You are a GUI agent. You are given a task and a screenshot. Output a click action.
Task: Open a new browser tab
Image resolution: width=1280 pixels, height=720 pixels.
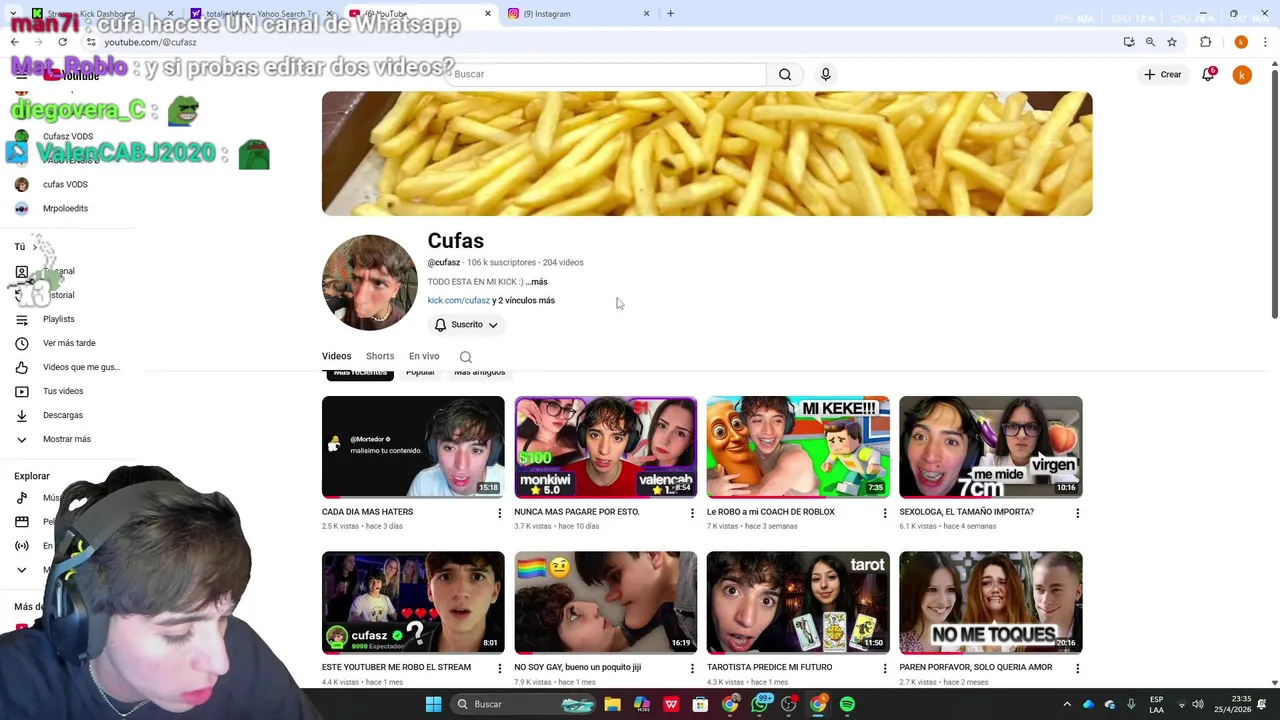[x=670, y=13]
